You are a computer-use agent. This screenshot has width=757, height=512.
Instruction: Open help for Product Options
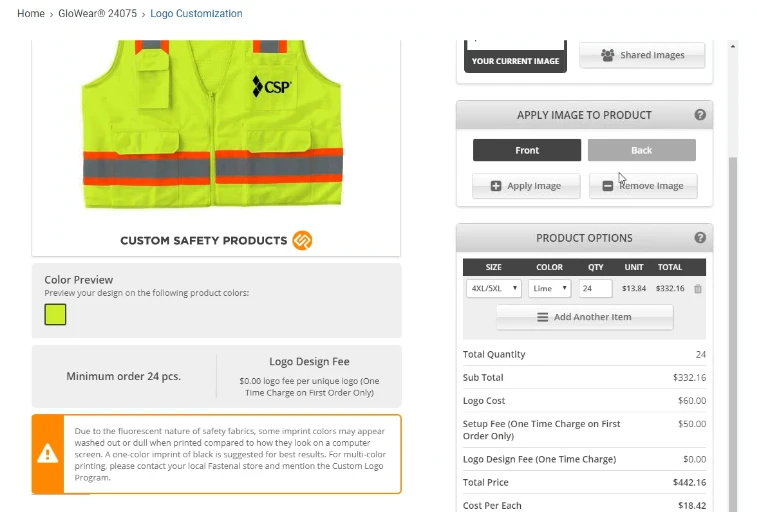(700, 238)
